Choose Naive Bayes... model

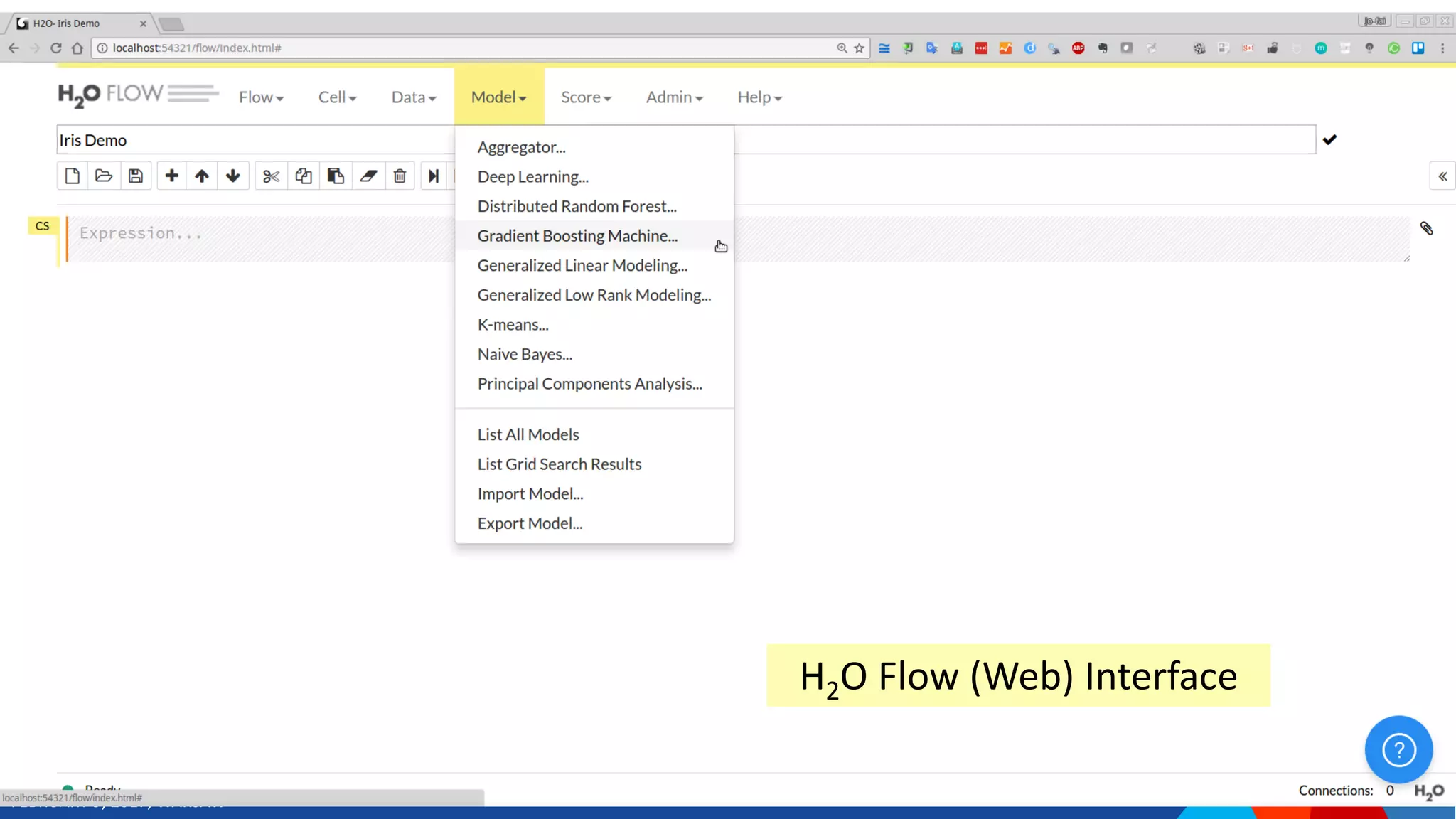coord(594,354)
